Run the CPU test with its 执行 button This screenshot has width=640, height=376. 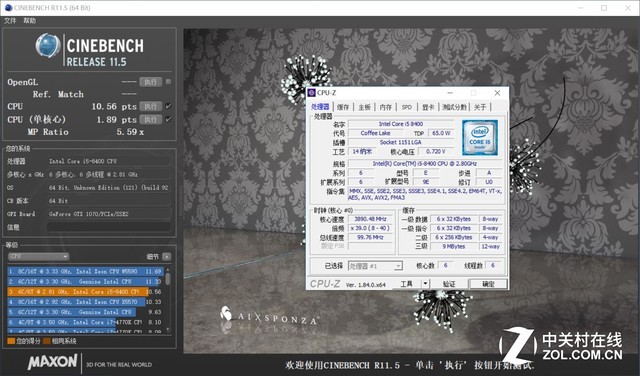(151, 107)
